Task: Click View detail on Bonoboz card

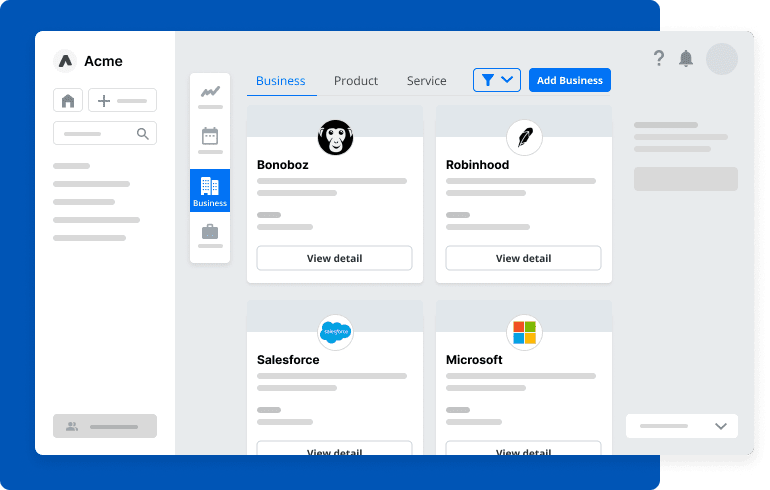Action: (334, 258)
